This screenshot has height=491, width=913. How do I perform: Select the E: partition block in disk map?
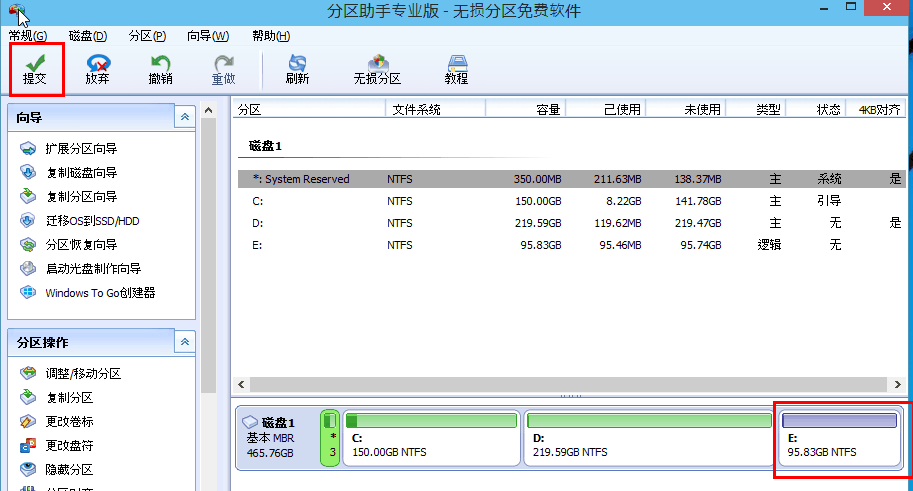pos(839,437)
